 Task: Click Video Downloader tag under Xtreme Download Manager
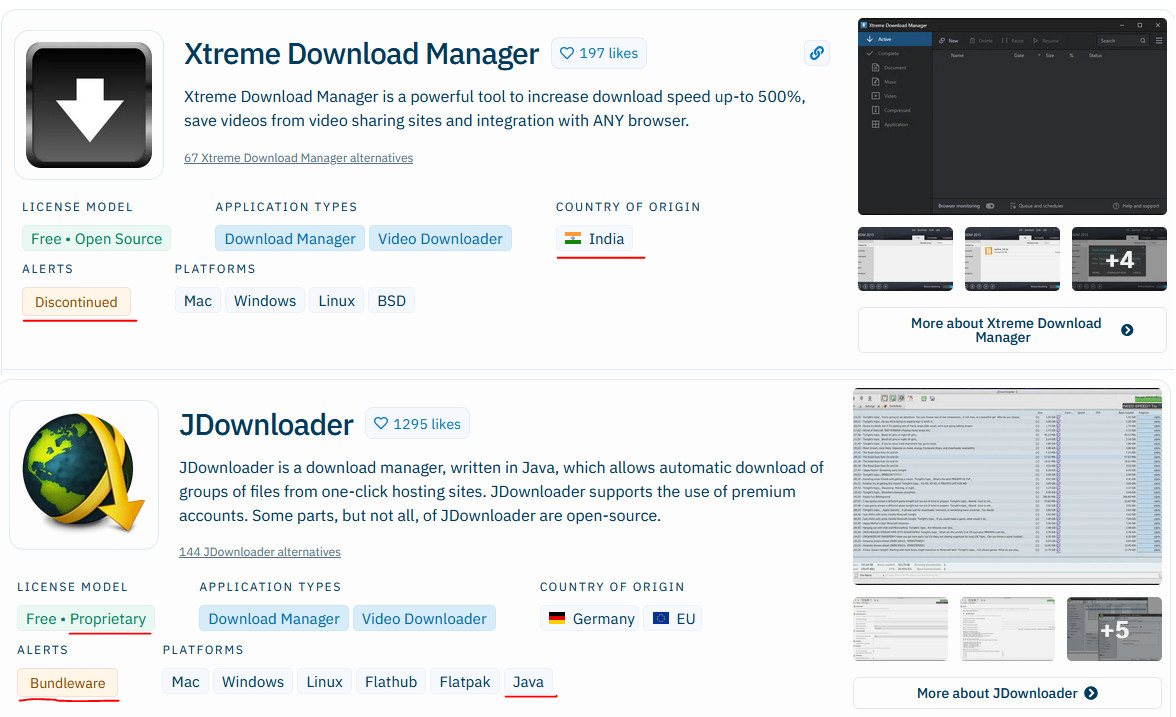(440, 238)
